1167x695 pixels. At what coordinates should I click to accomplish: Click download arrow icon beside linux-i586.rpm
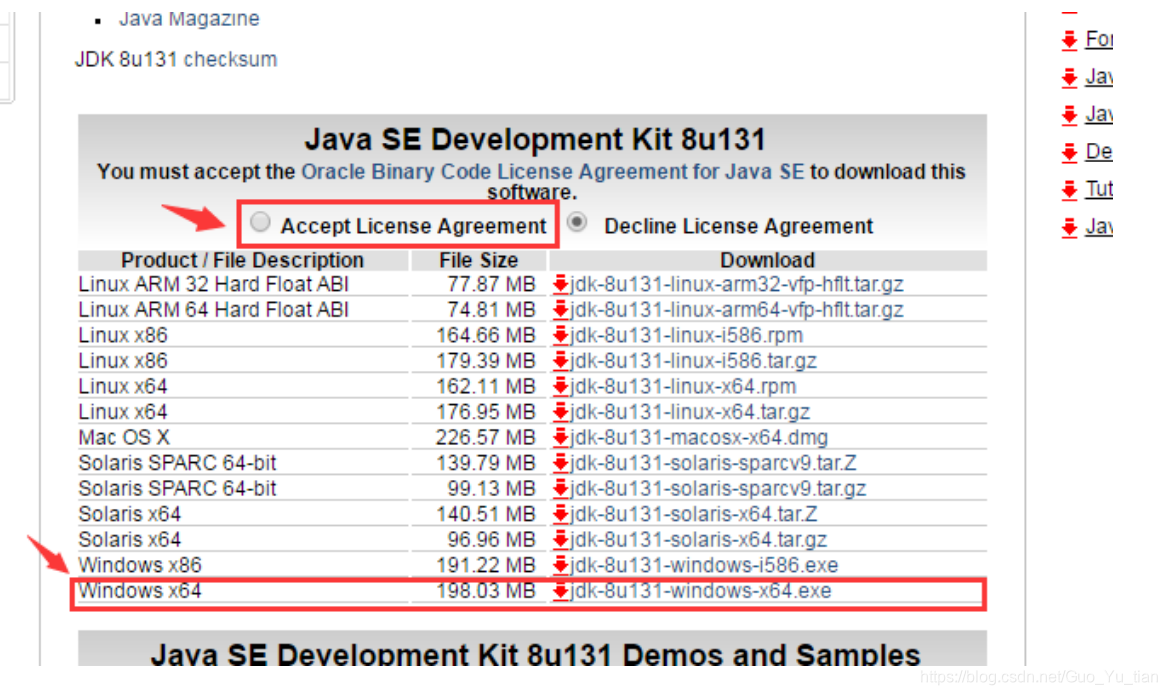[x=561, y=335]
